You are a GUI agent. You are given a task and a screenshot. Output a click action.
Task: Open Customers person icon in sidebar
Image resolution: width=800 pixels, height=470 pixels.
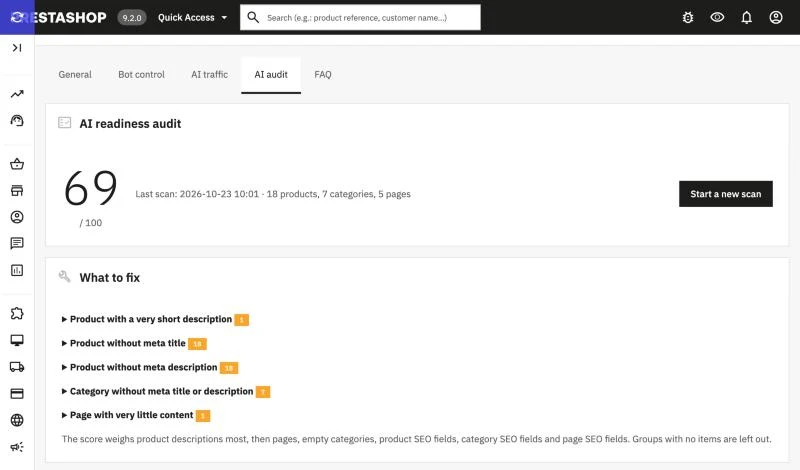pos(17,217)
